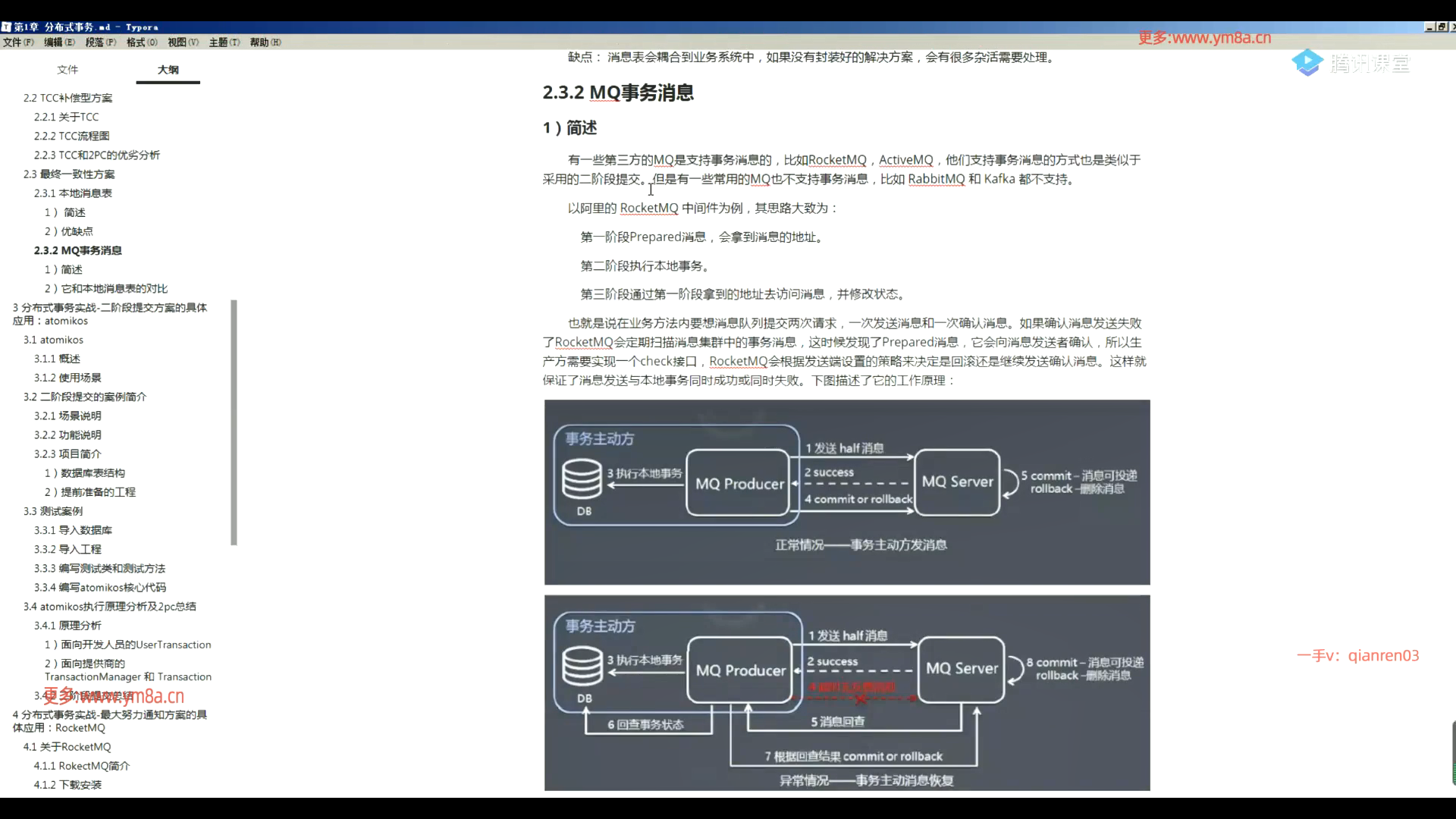The image size is (1456, 819).
Task: Select 2）它和本地消息表的对比 outline item
Action: 106,289
